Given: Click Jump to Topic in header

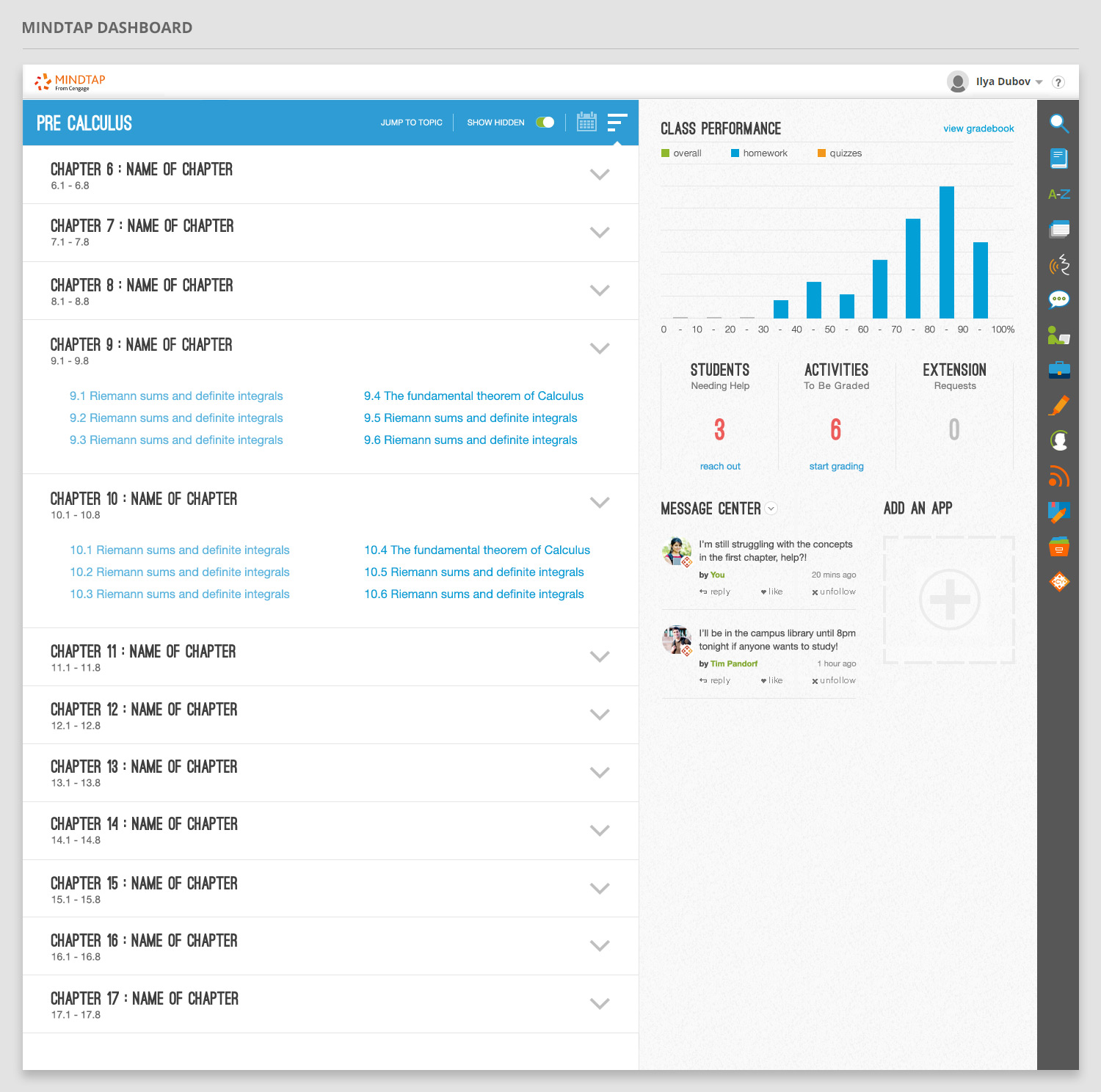Looking at the screenshot, I should click(411, 123).
